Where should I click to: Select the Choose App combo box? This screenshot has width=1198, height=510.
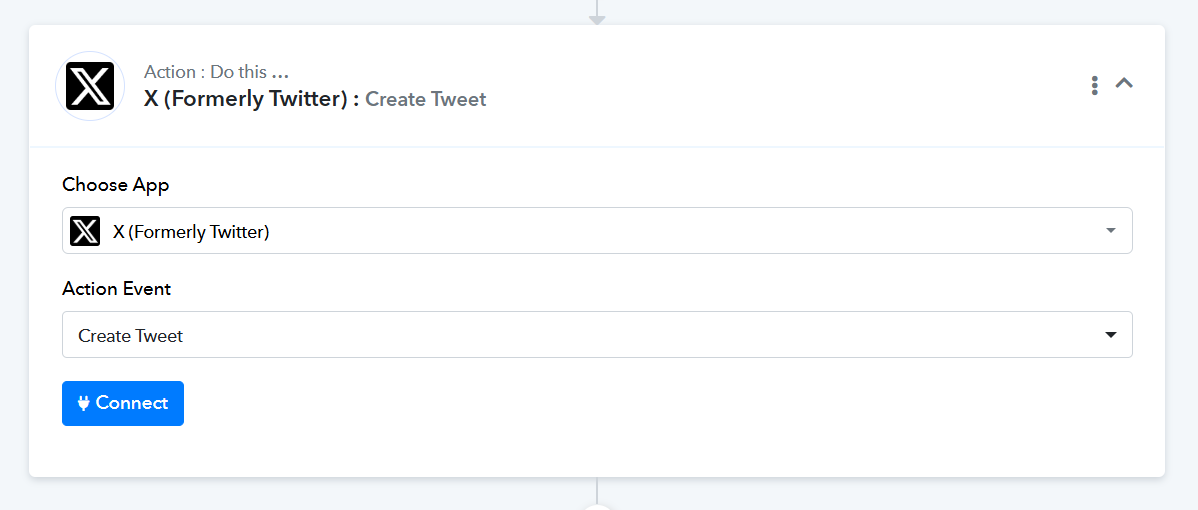point(597,231)
